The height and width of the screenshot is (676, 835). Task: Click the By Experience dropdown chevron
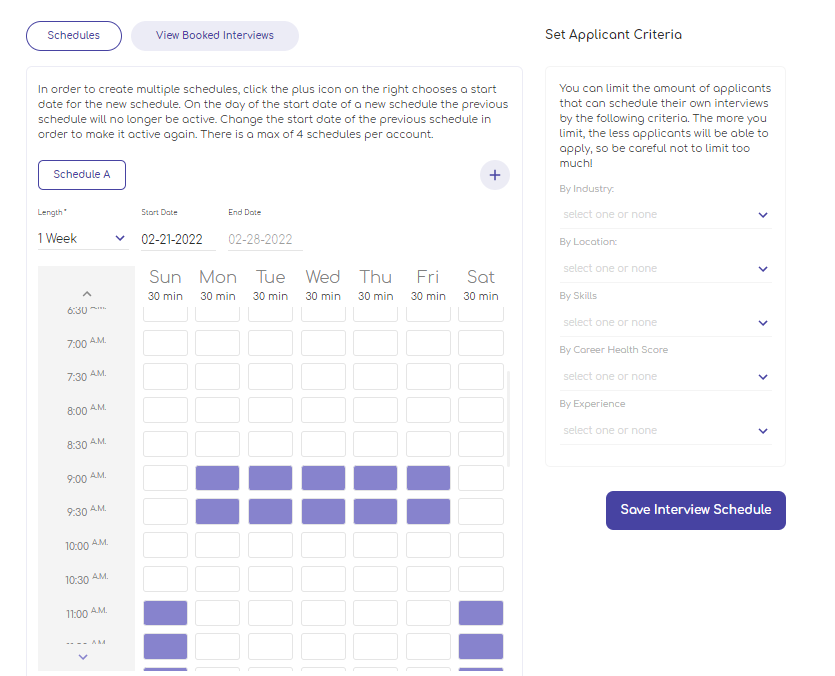click(763, 430)
